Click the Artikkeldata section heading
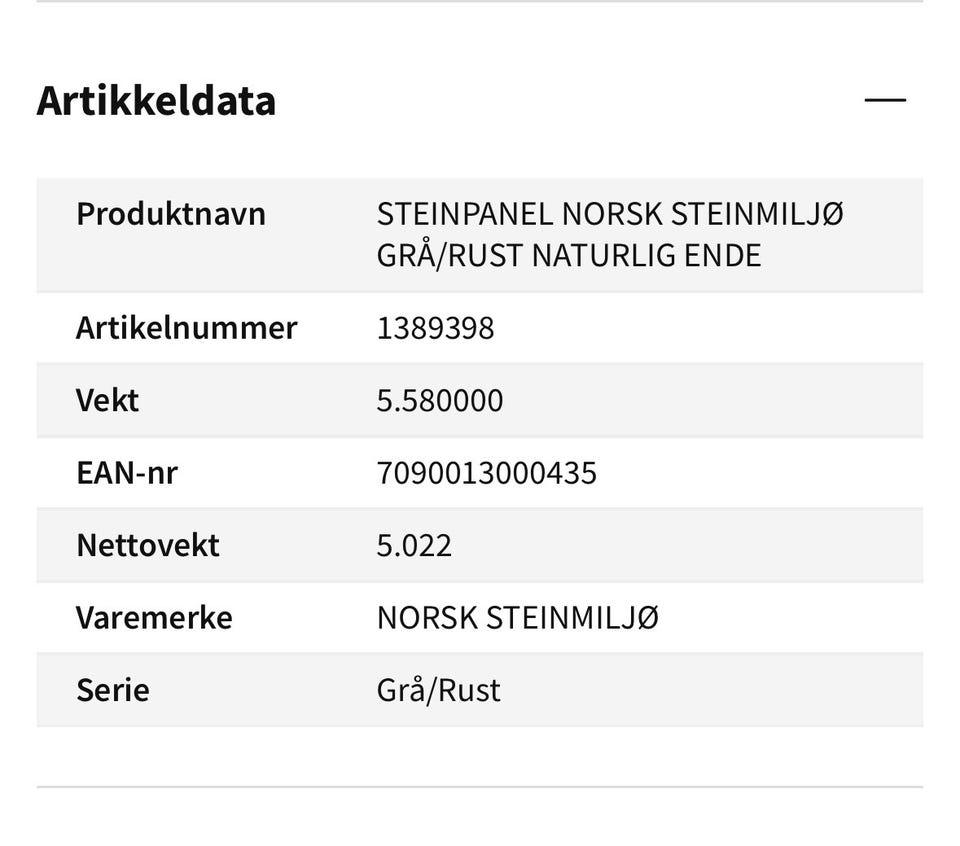The image size is (960, 846). (x=156, y=101)
